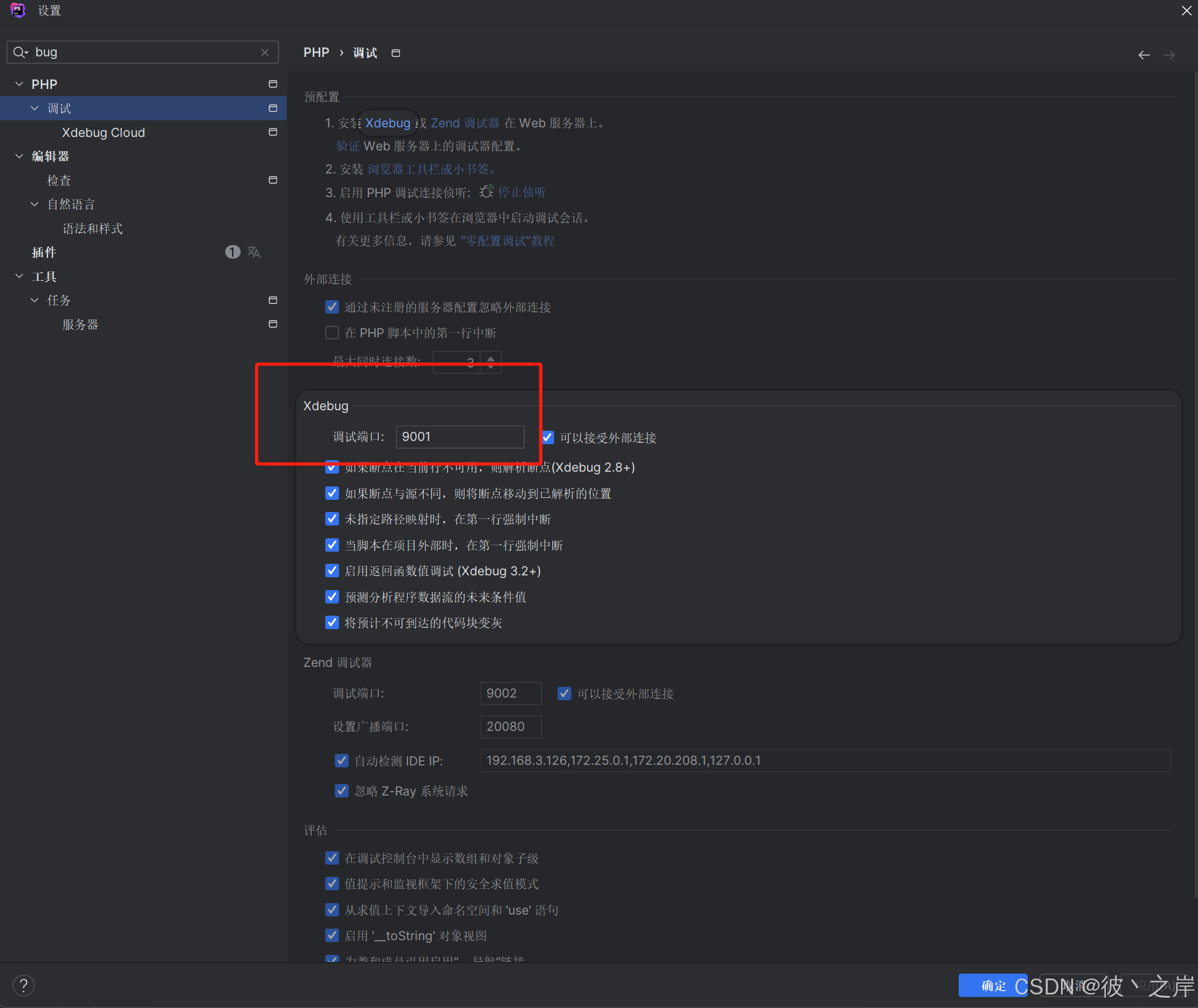Increase 最大同时连接数 with the stepper arrow
Viewport: 1198px width, 1008px height.
[x=490, y=358]
